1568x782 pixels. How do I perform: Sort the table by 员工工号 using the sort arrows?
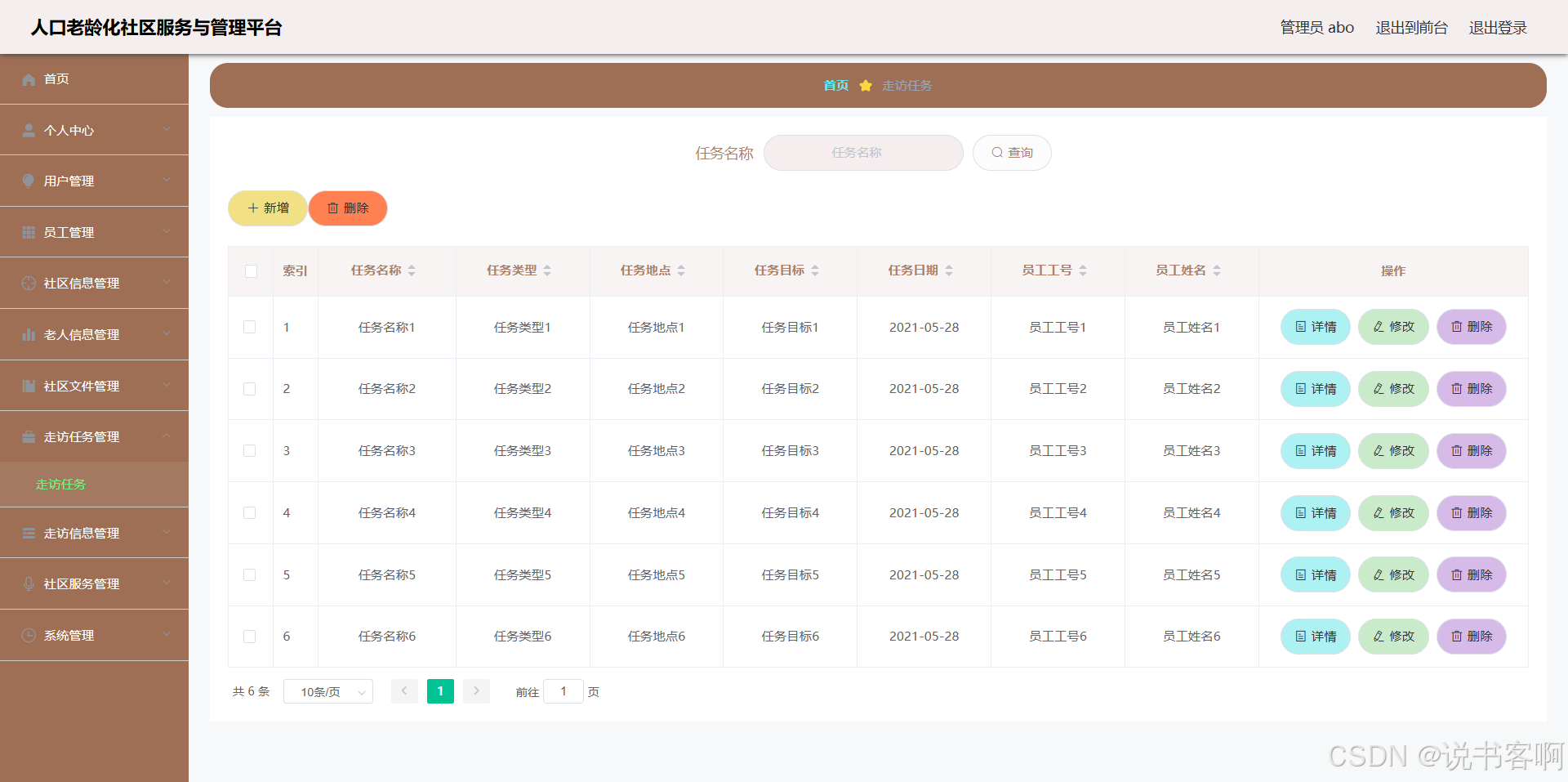(x=1083, y=270)
